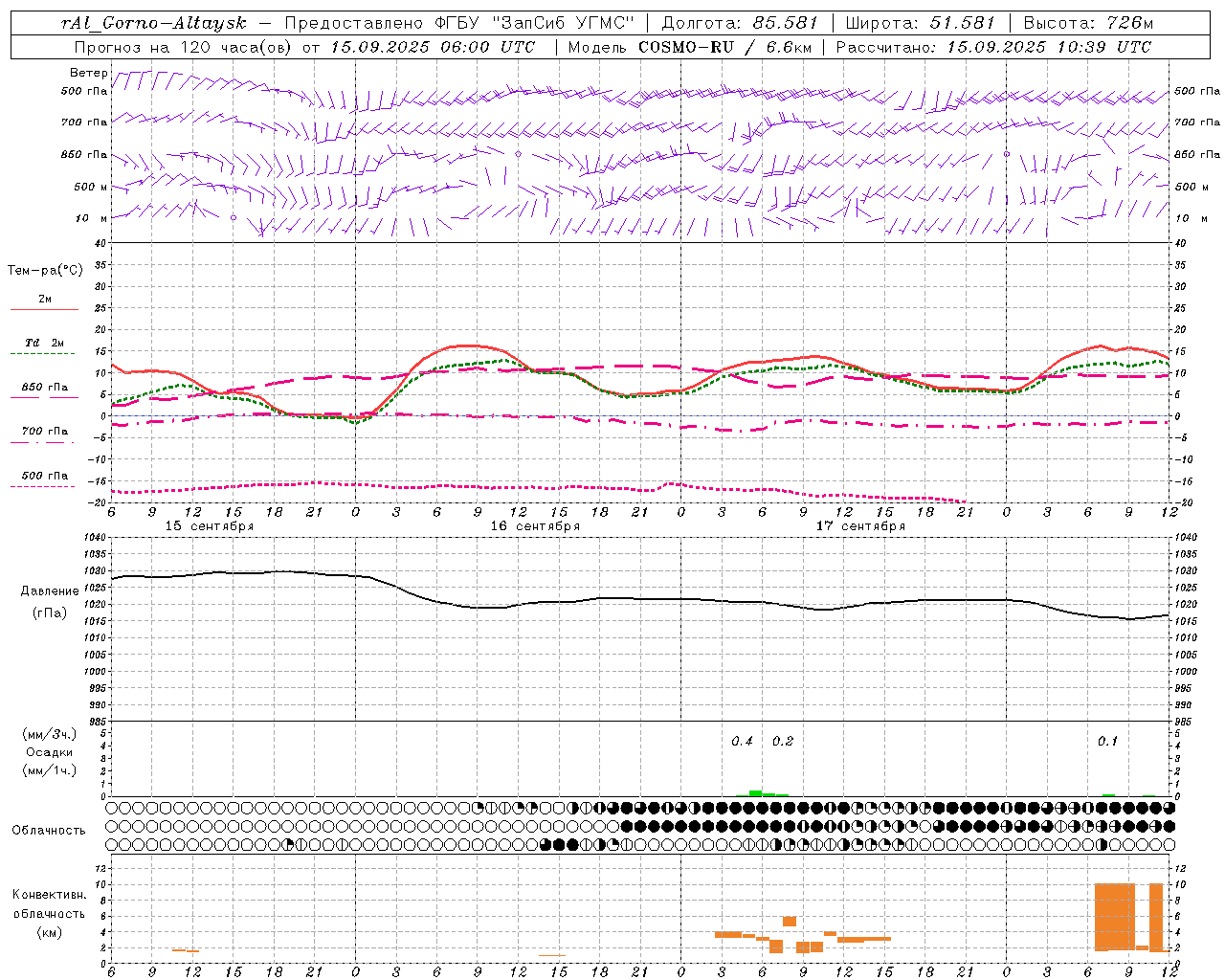
Task: Click the '(гПа)' pressure unit label
Action: tap(50, 613)
